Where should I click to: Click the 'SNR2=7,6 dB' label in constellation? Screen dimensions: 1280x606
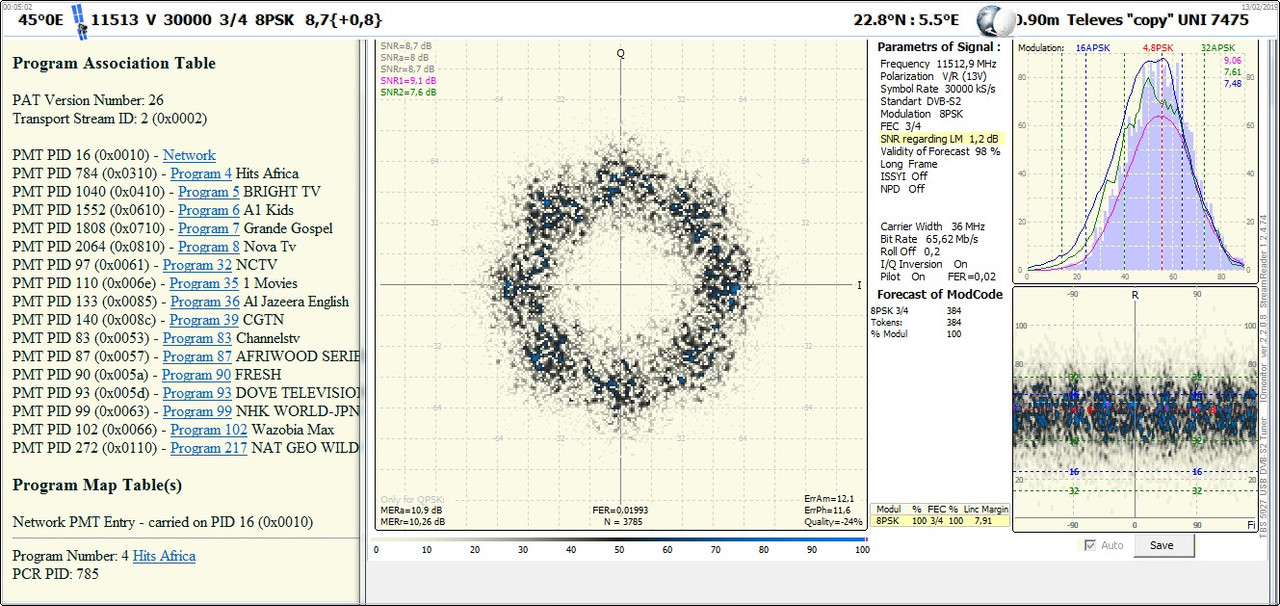tap(408, 92)
